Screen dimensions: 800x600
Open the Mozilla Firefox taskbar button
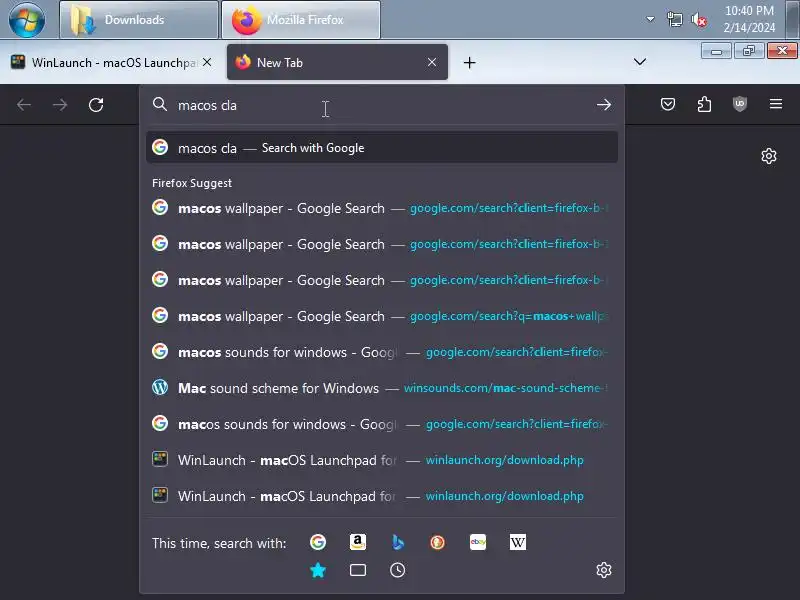pos(301,19)
